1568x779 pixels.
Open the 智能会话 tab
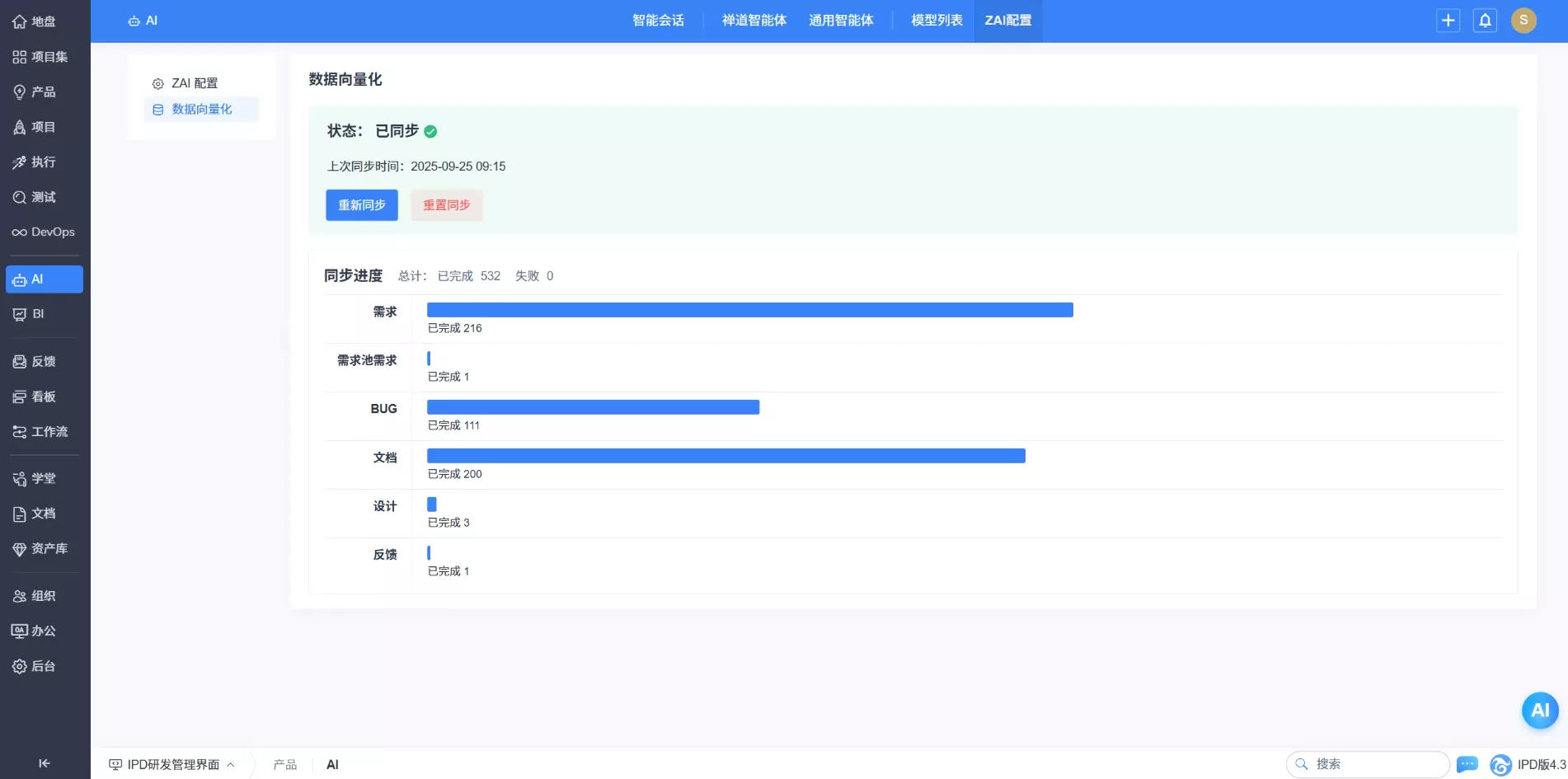tap(657, 20)
